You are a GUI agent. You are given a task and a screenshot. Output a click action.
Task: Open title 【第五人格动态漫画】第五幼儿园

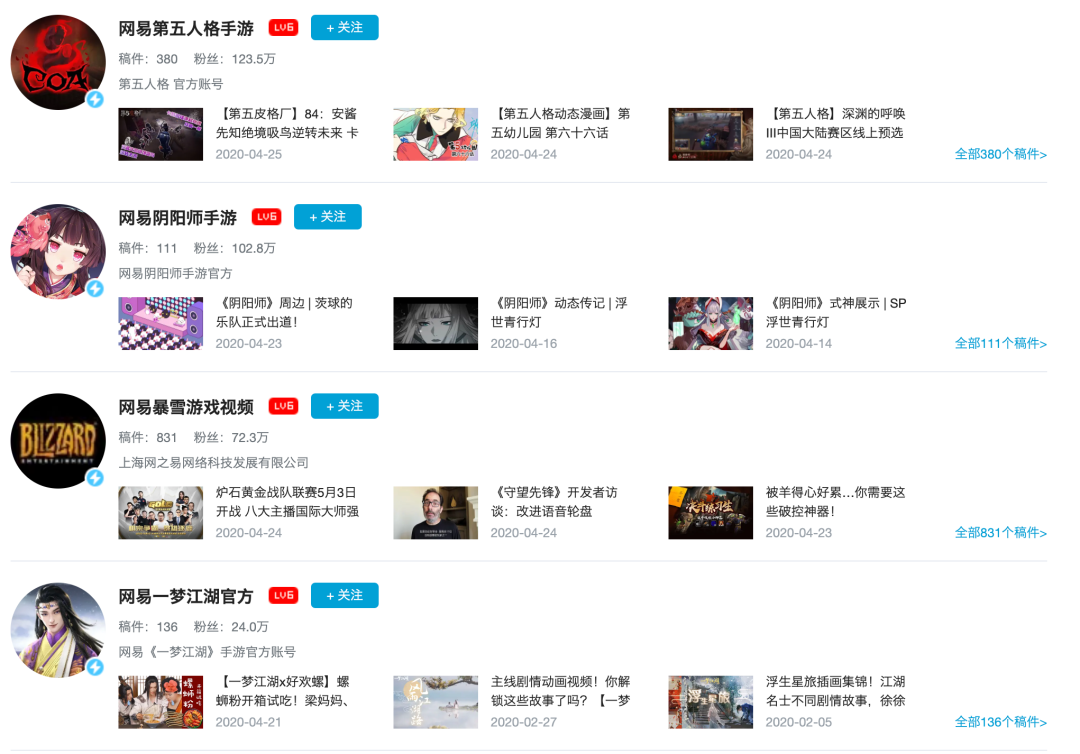tap(561, 123)
